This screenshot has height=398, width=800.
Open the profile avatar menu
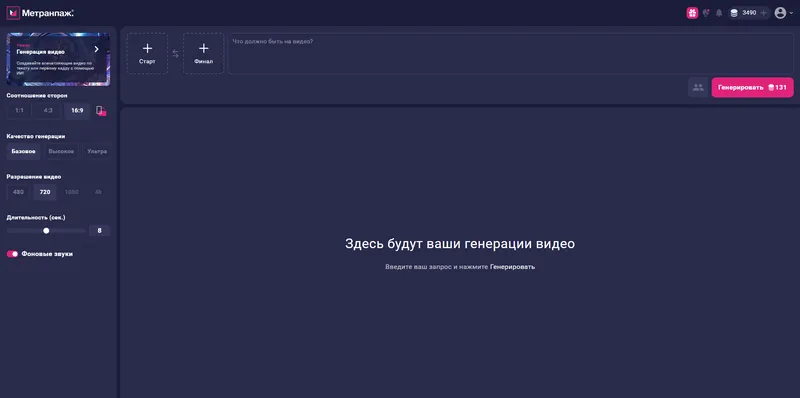tap(780, 13)
